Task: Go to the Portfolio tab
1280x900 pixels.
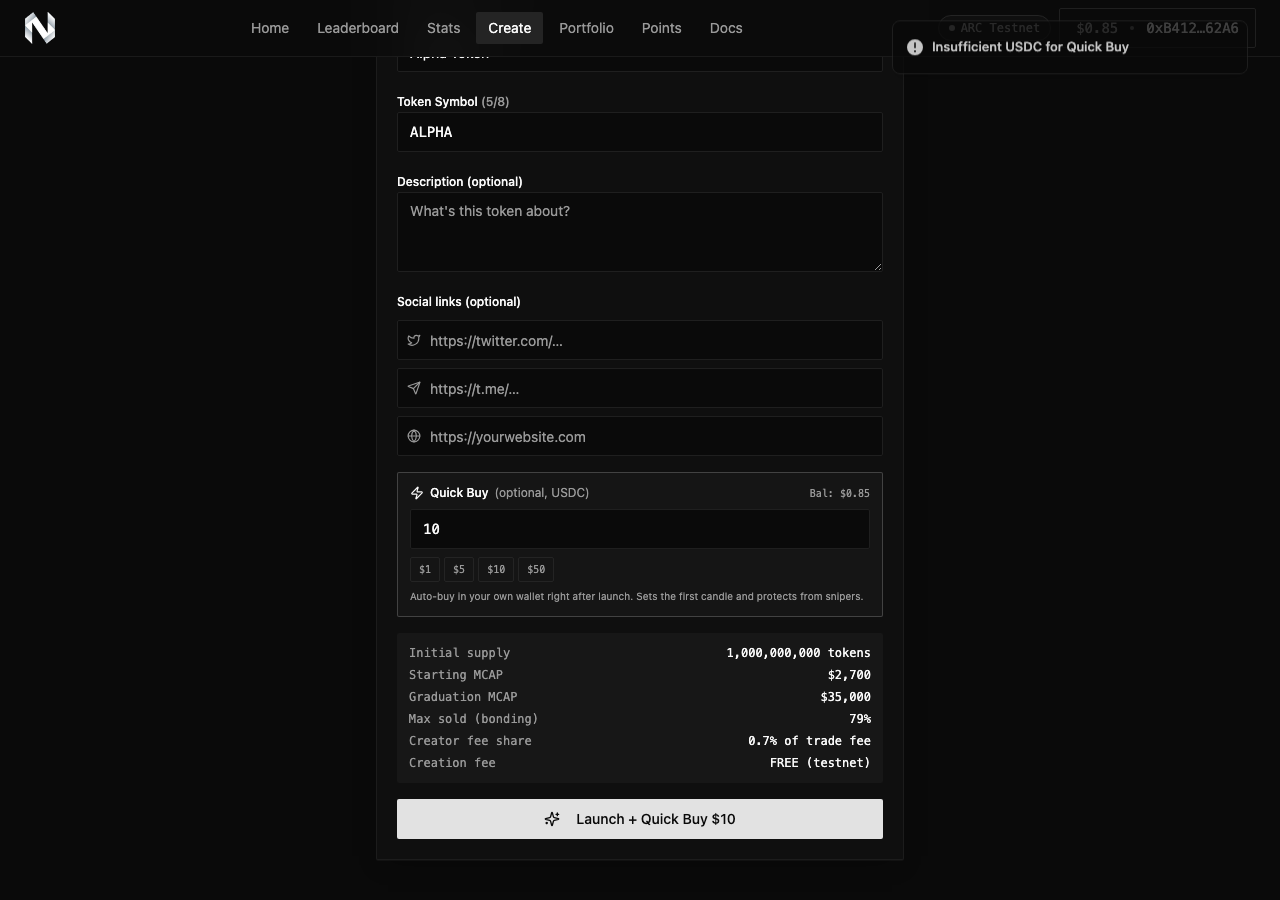Action: (586, 28)
